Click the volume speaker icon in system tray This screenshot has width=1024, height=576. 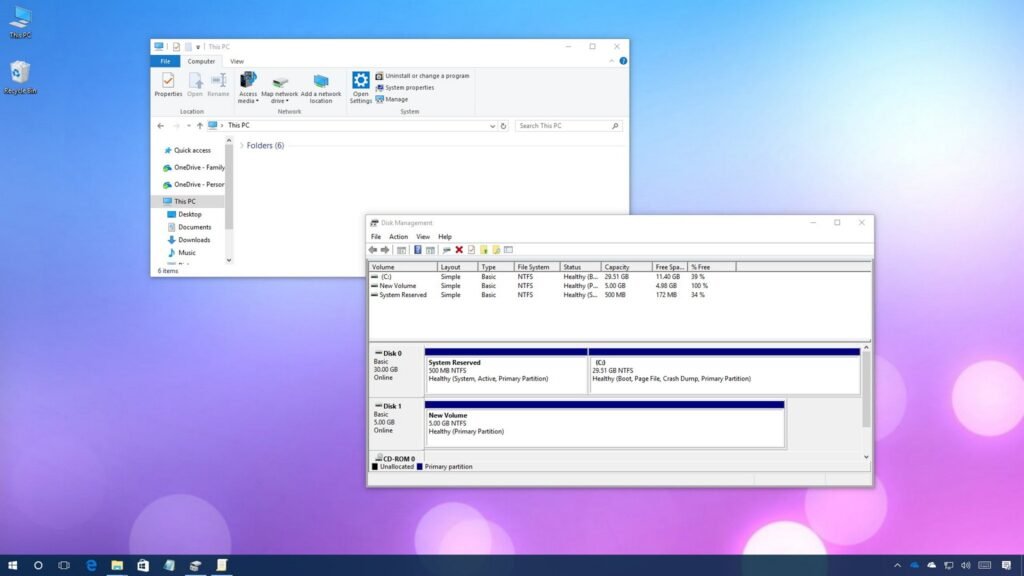(x=966, y=565)
